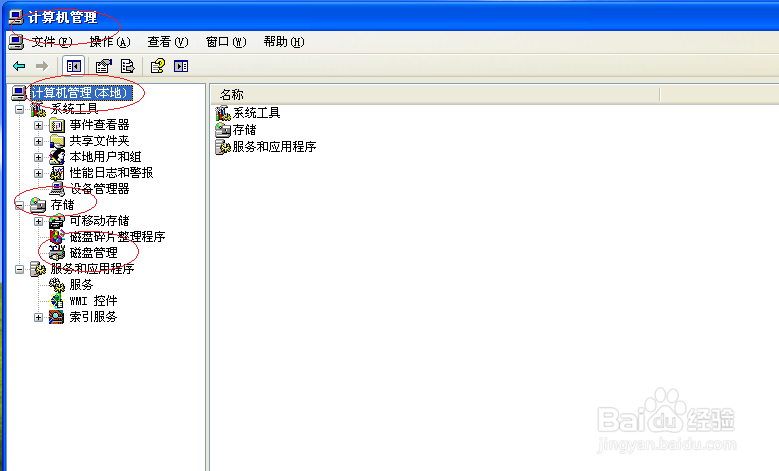Viewport: 779px width, 471px height.
Task: Click 系统工具 icon in right pane
Action: coord(223,113)
